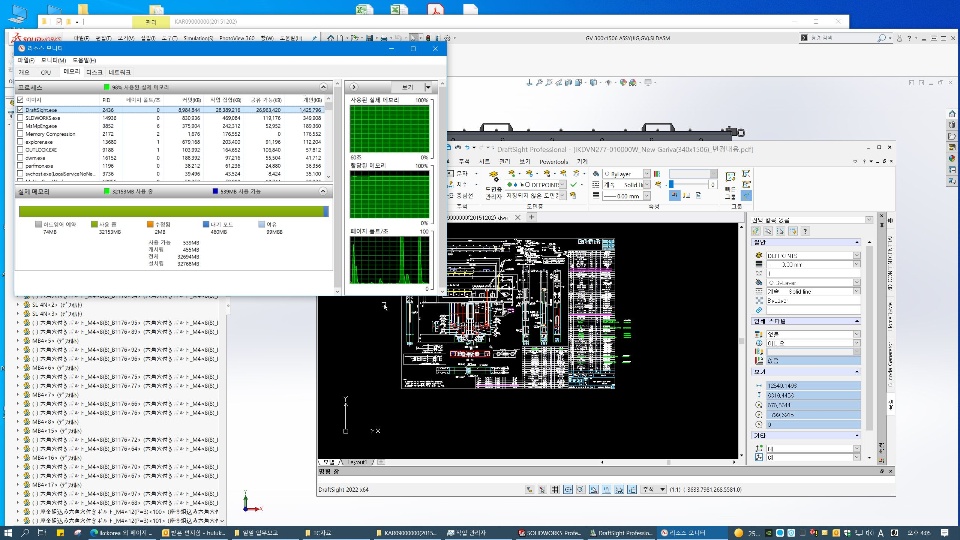
Task: Check the SLDWORKS.exe process checkbox
Action: (21, 117)
